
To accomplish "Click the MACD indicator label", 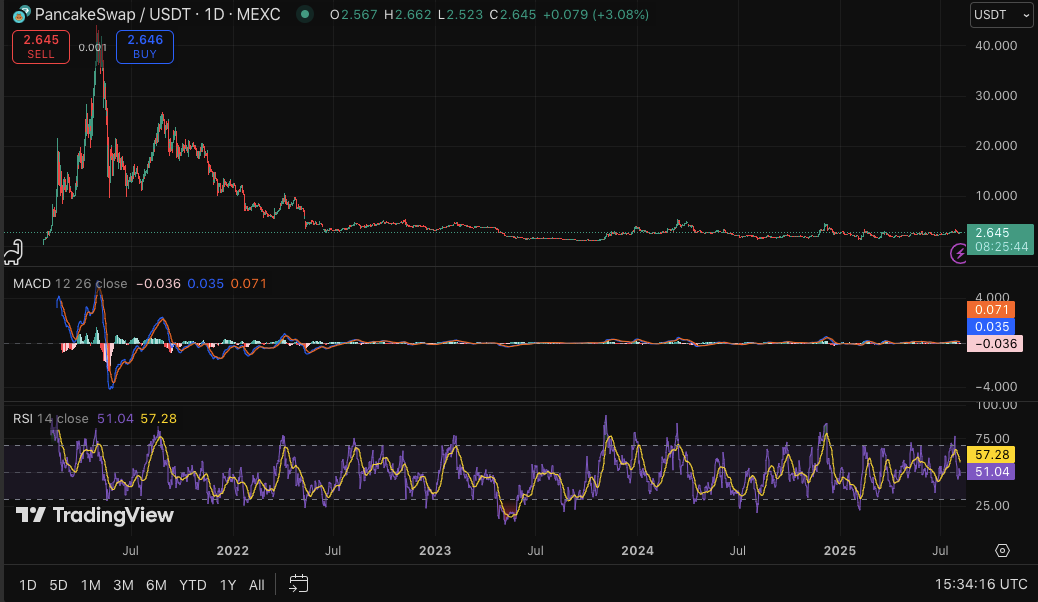I will coord(33,284).
